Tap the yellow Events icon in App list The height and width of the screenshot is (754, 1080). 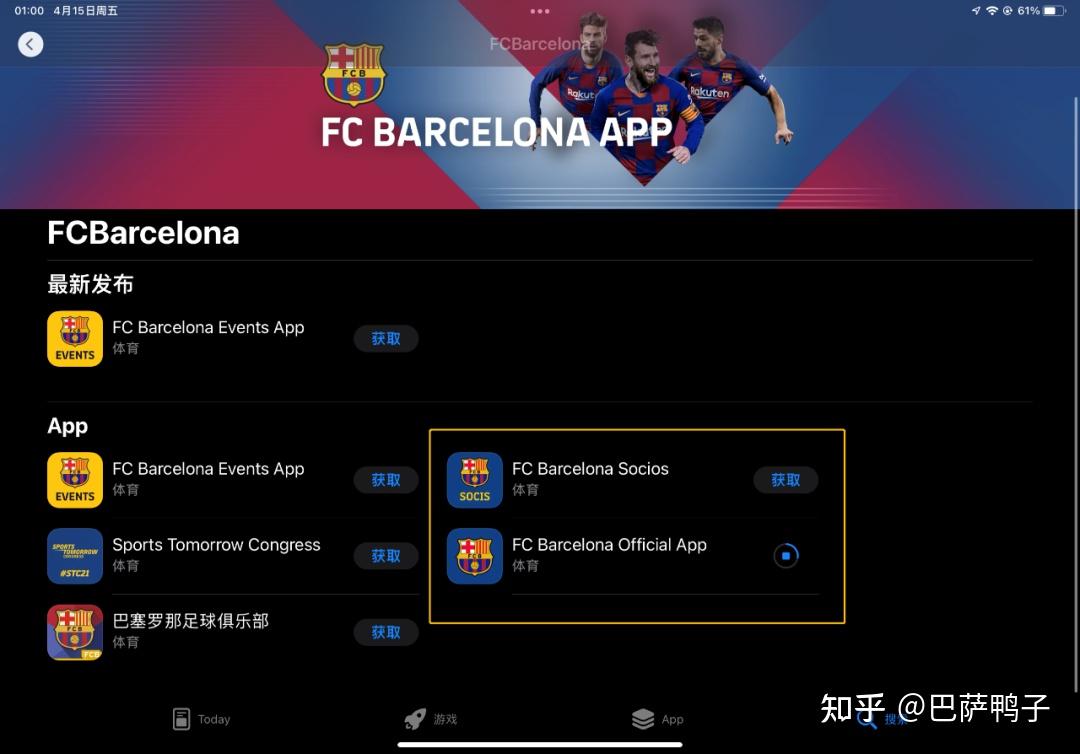75,480
